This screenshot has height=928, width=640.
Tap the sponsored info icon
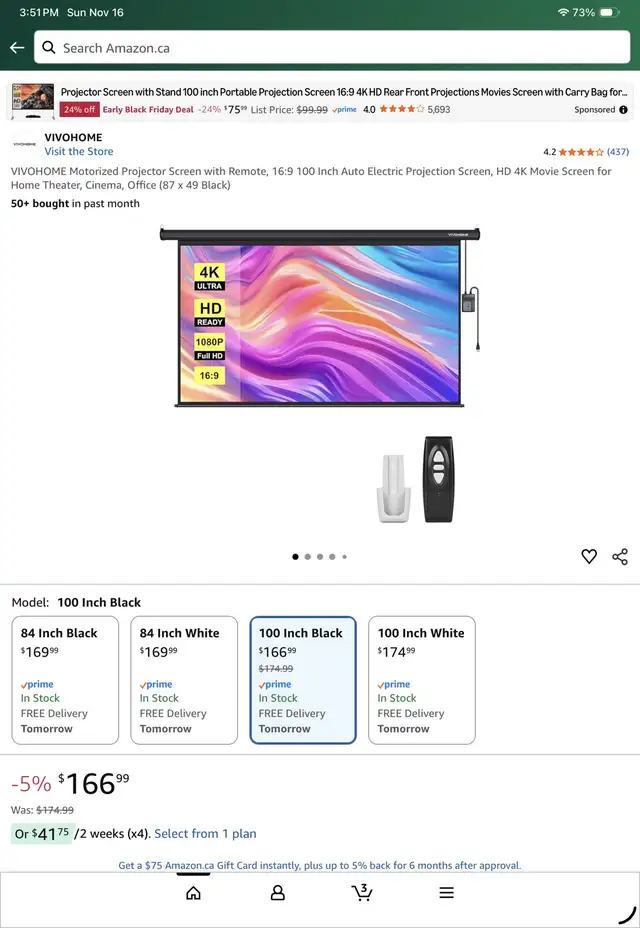623,109
